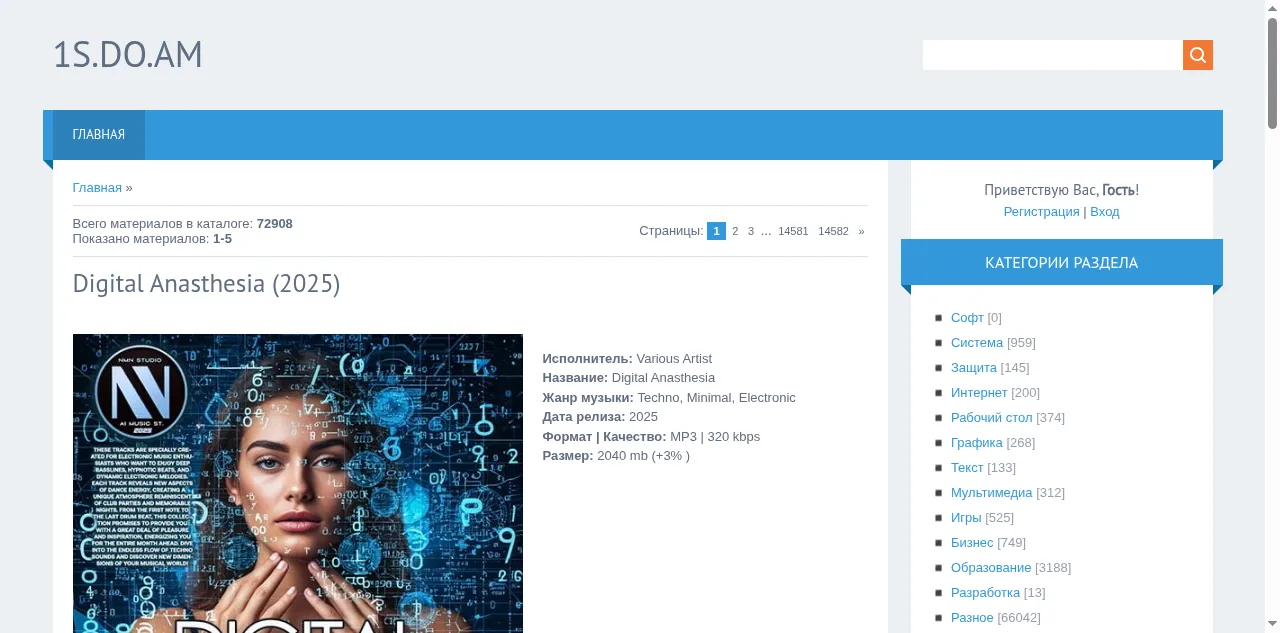Click the page vertical scrollbar thumb
Viewport: 1280px width, 633px height.
tap(1272, 73)
